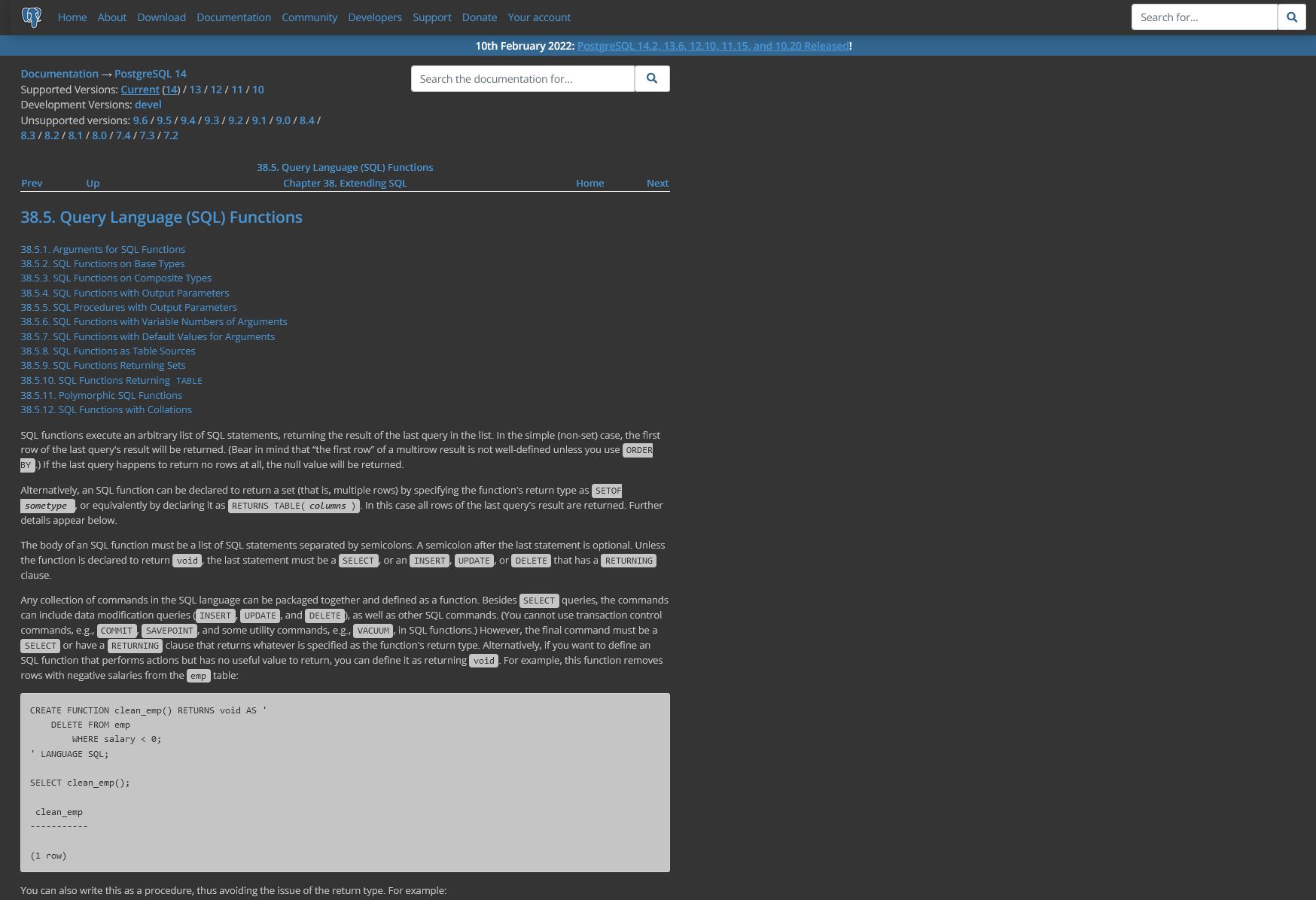Open the Developers menu item
The width and height of the screenshot is (1316, 900).
375,17
